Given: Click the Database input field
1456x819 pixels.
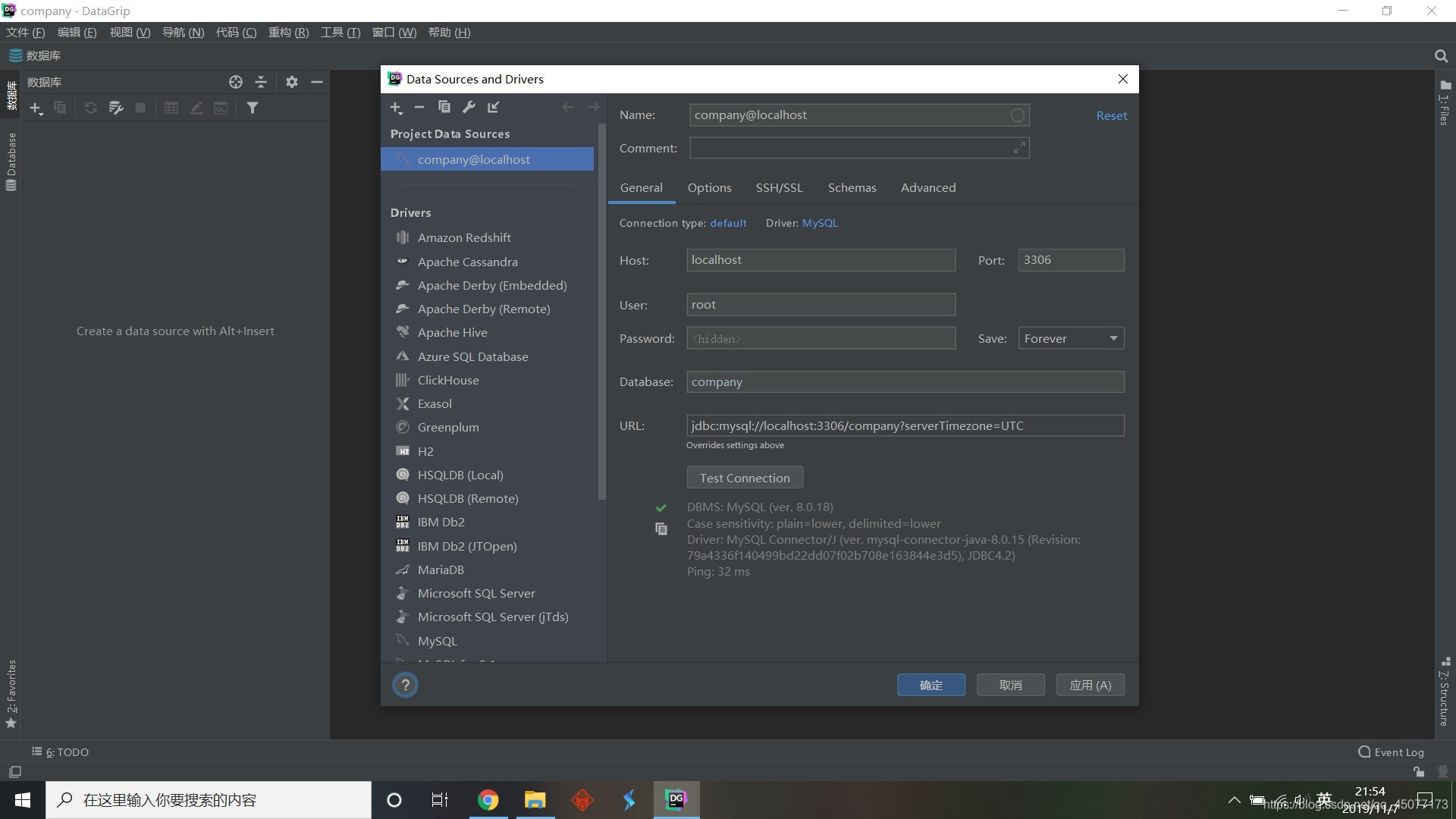Looking at the screenshot, I should 905,381.
